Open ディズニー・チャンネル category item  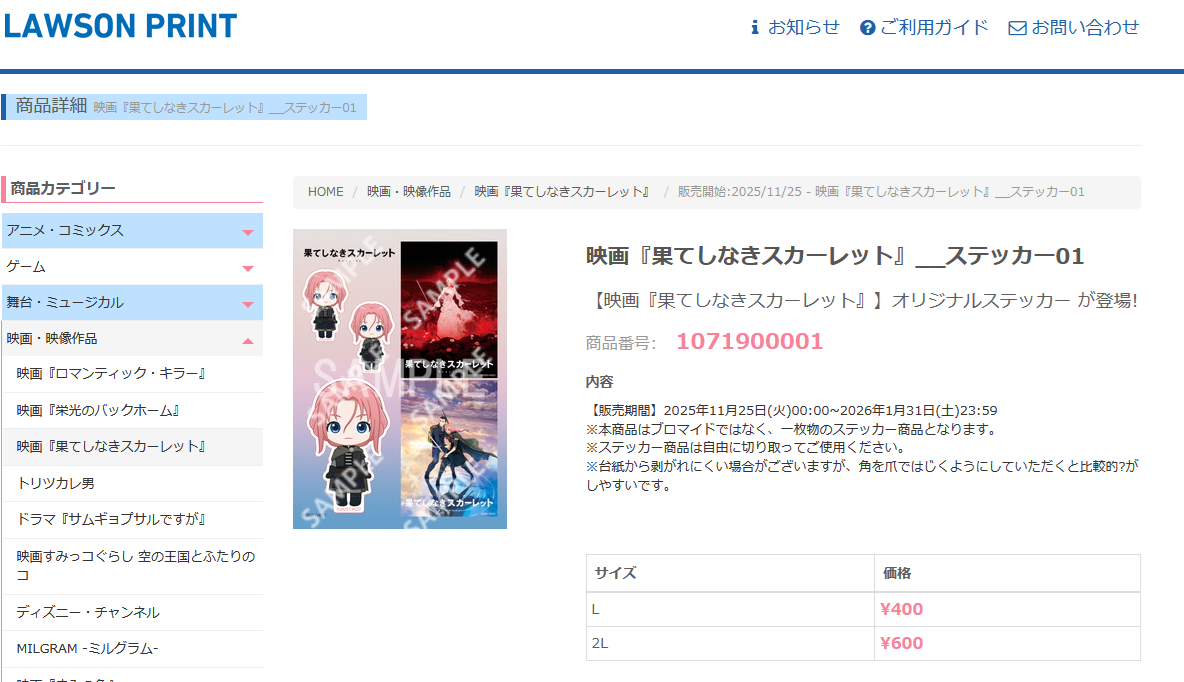(88, 612)
